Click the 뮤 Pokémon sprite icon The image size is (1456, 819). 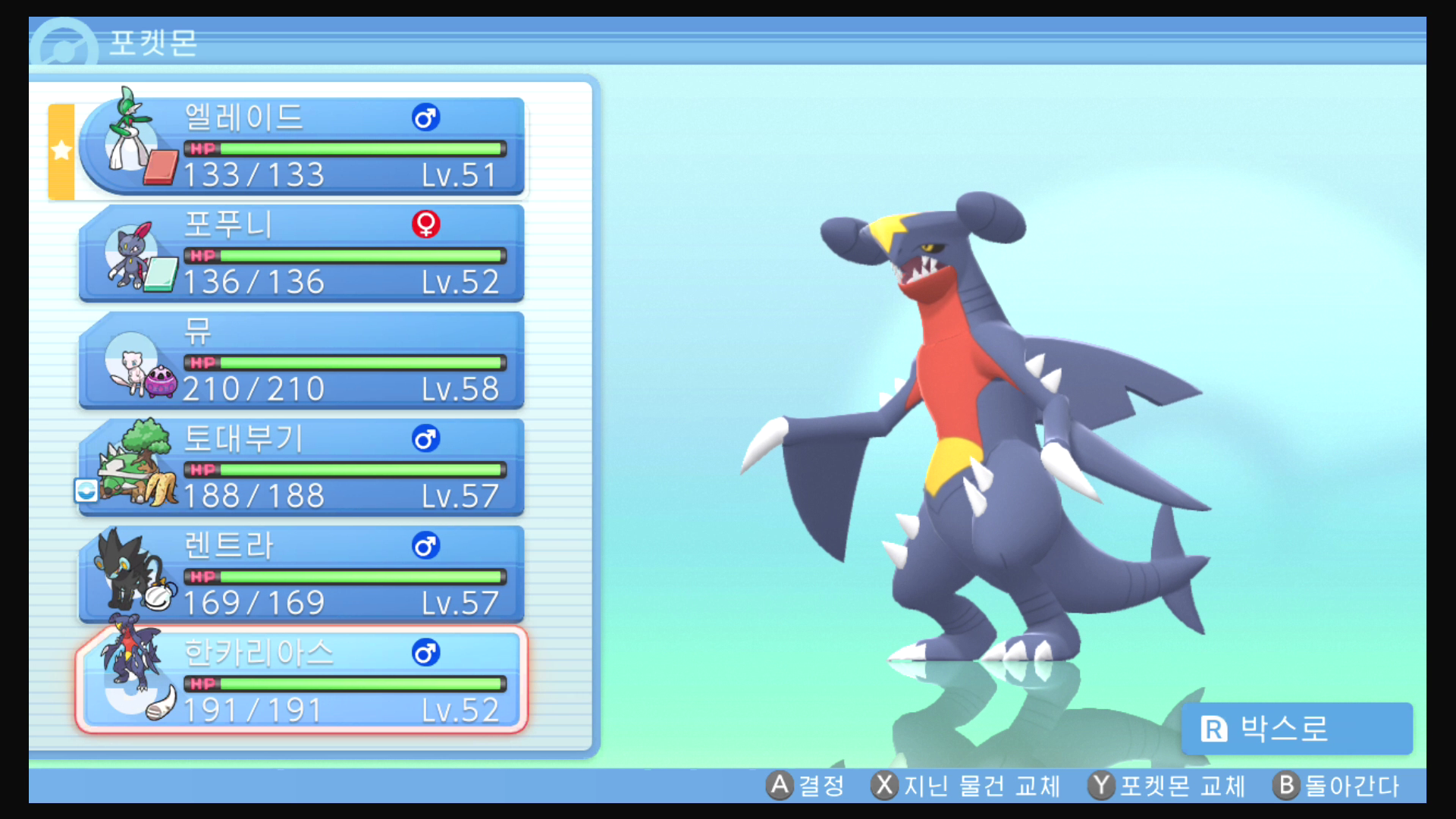pos(130,372)
